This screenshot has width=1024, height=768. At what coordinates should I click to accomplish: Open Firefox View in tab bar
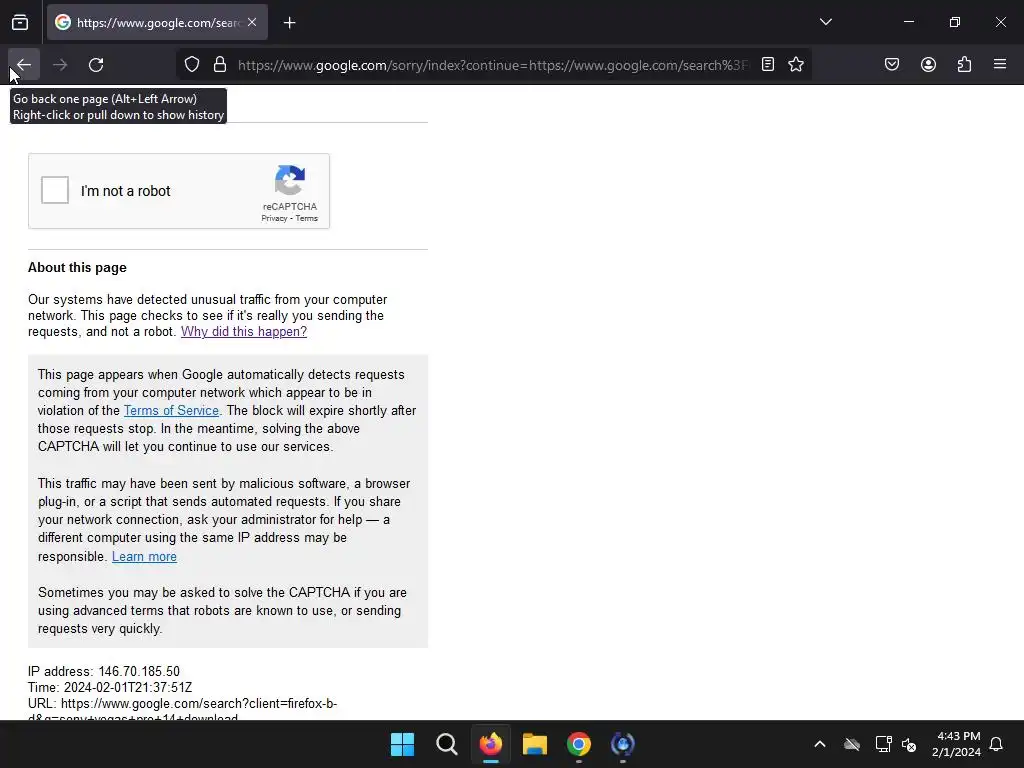coord(20,23)
